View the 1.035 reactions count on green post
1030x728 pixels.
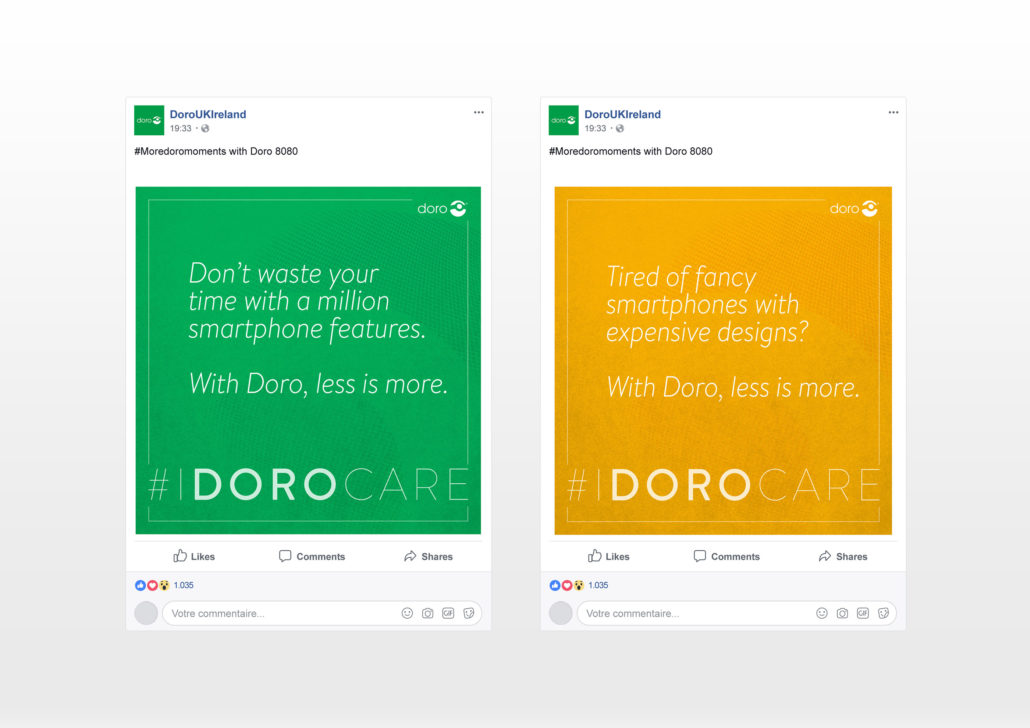tap(184, 585)
